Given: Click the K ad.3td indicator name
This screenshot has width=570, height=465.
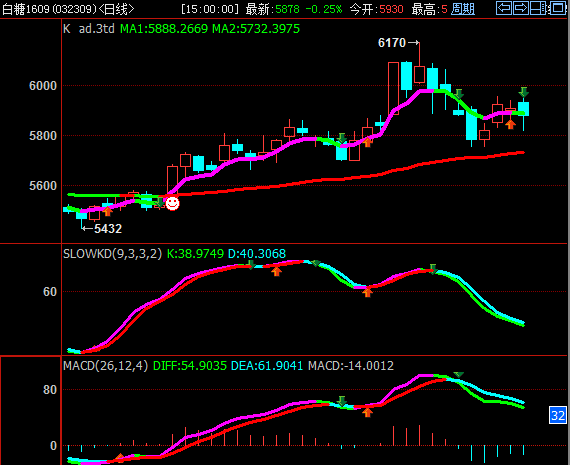Looking at the screenshot, I should [89, 29].
